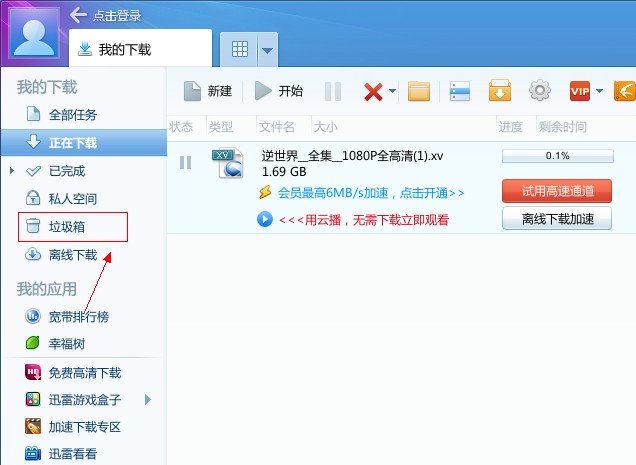Open 垃圾箱 trash in the sidebar
This screenshot has height=465, width=636.
[x=73, y=226]
